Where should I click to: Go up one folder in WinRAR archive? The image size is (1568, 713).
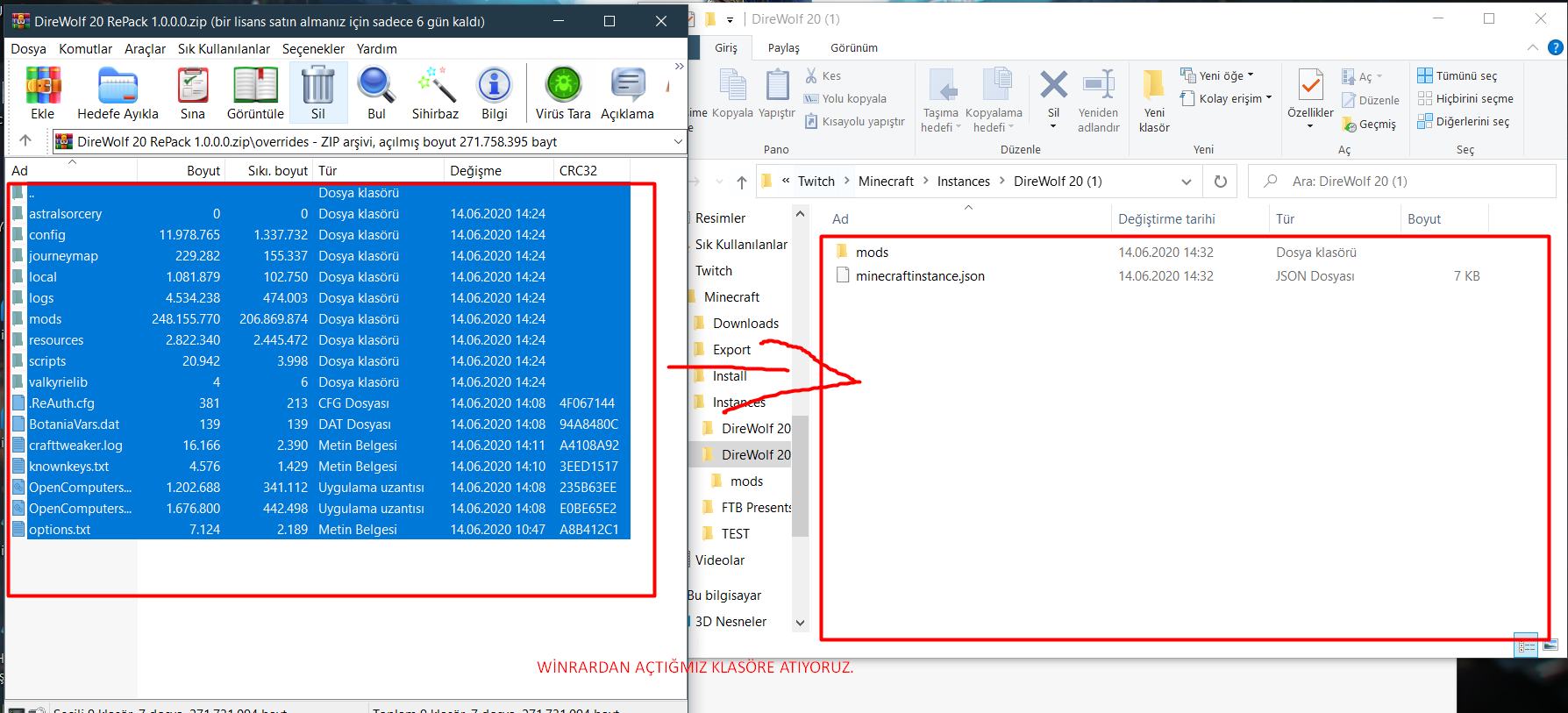[25, 140]
